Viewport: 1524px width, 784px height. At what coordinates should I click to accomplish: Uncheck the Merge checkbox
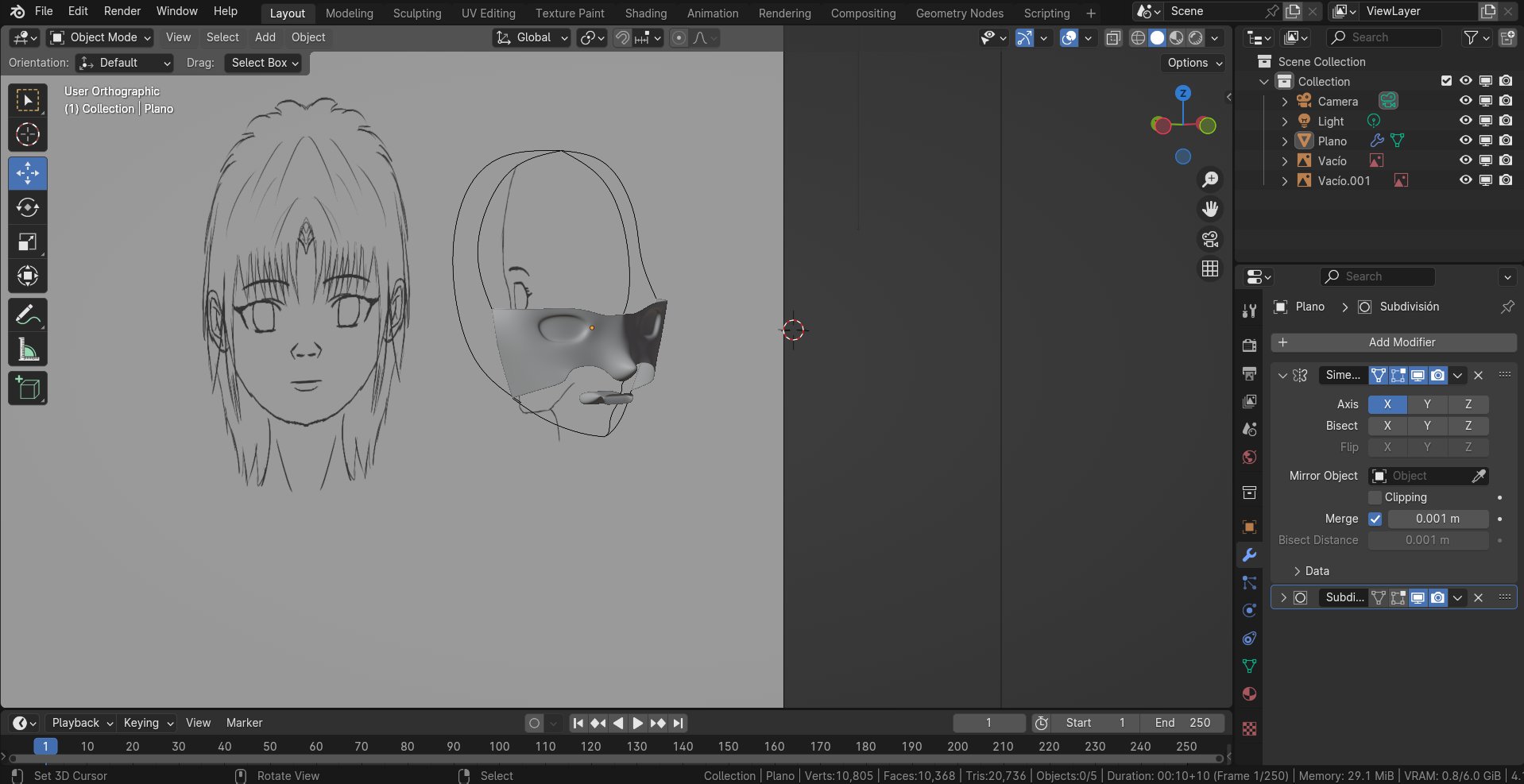(1375, 519)
